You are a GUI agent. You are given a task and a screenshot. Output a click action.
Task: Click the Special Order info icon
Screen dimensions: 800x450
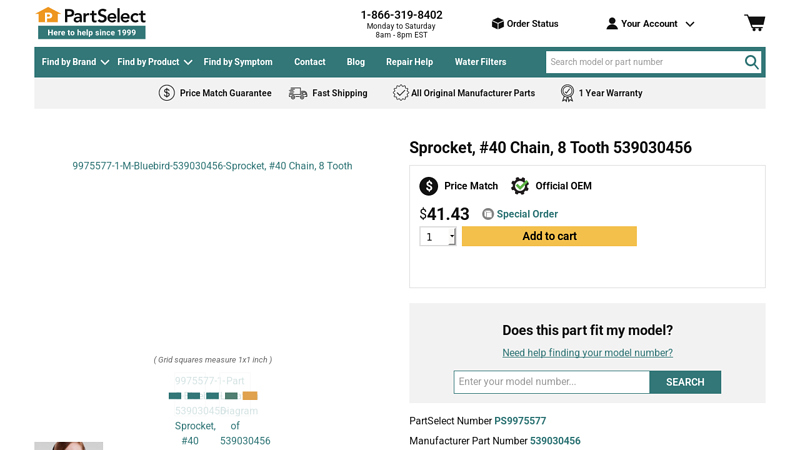point(488,214)
